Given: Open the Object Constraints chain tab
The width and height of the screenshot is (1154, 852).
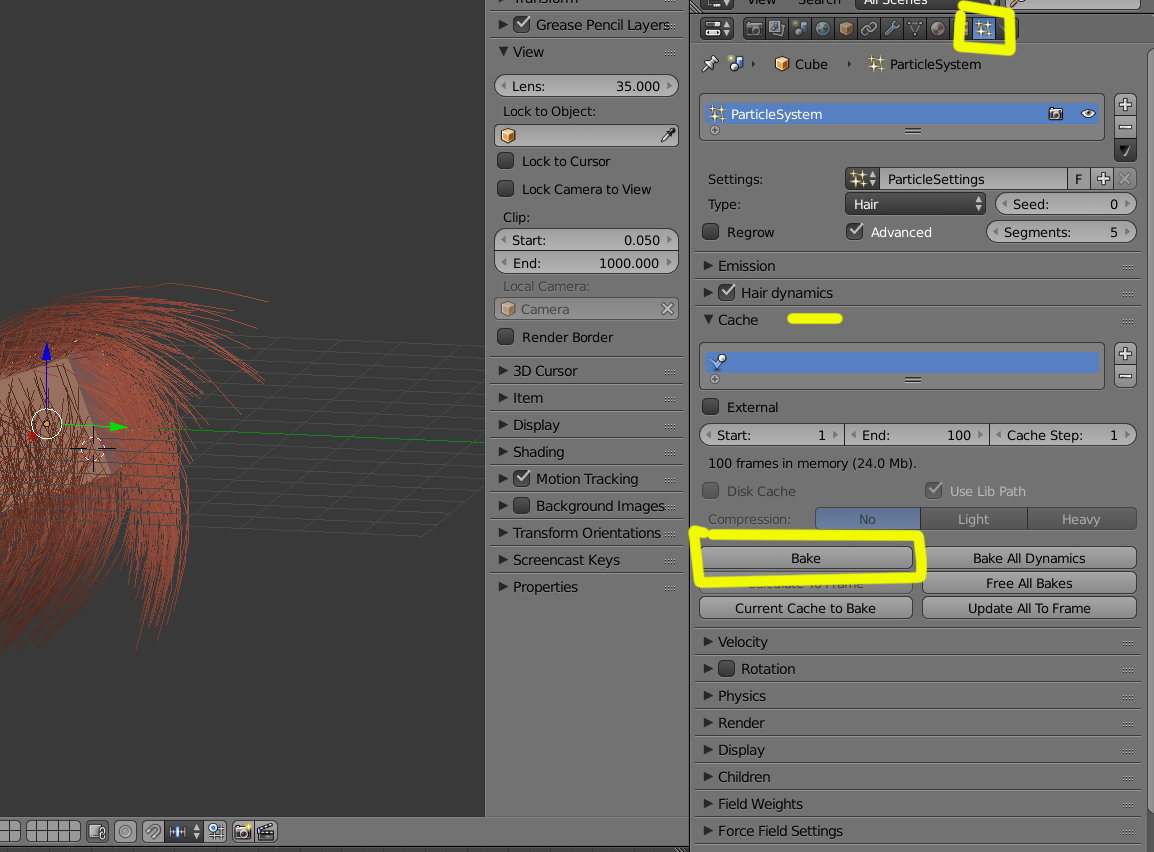Looking at the screenshot, I should pyautogui.click(x=869, y=29).
